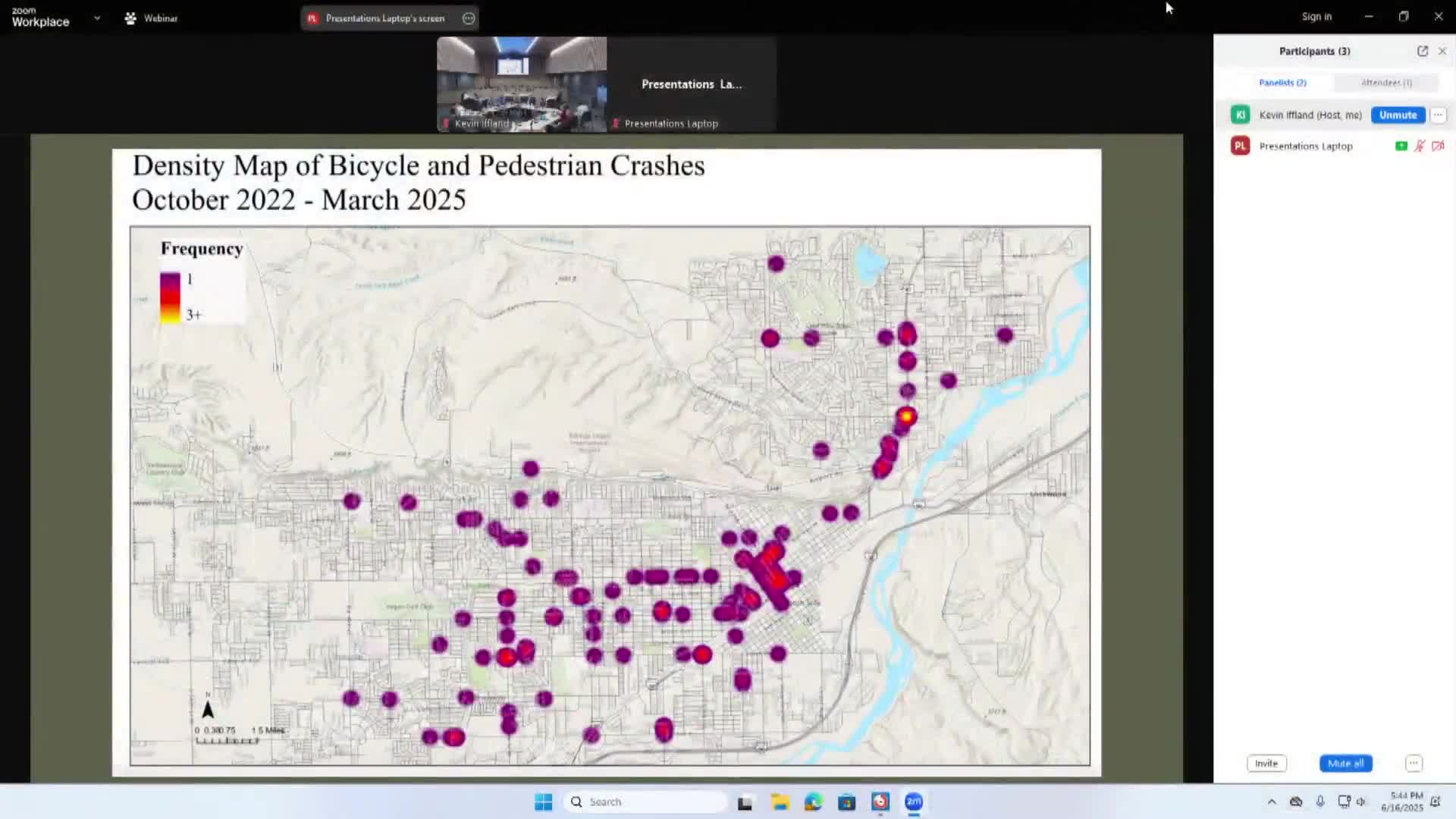This screenshot has width=1456, height=819.
Task: Open more options beside Mute all
Action: pyautogui.click(x=1414, y=764)
